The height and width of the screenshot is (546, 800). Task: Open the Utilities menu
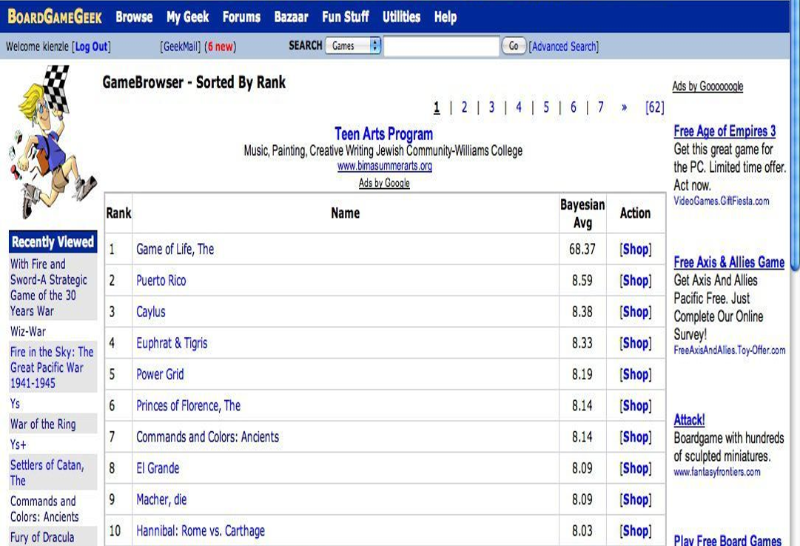[x=402, y=17]
